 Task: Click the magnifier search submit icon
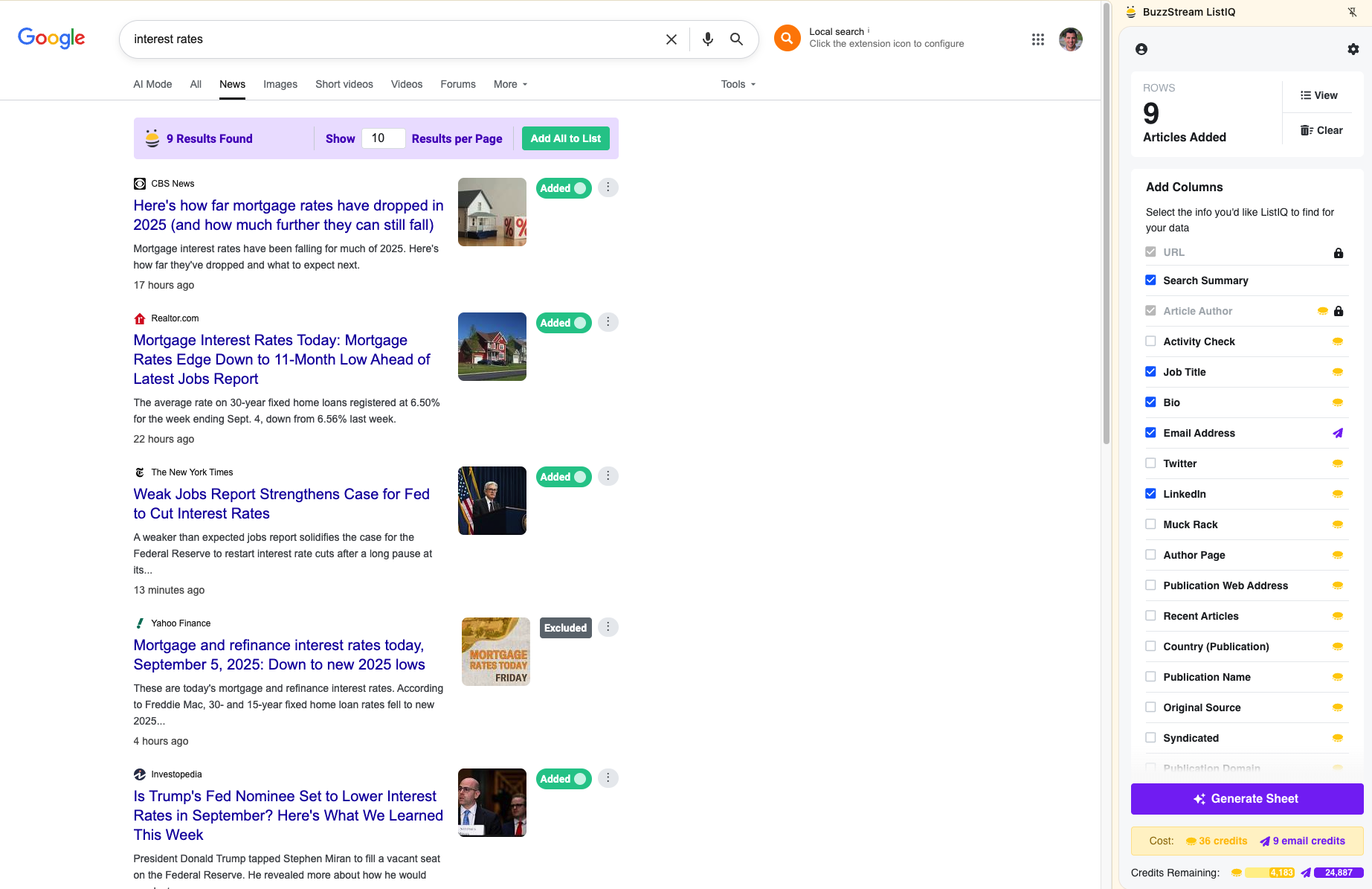coord(736,39)
